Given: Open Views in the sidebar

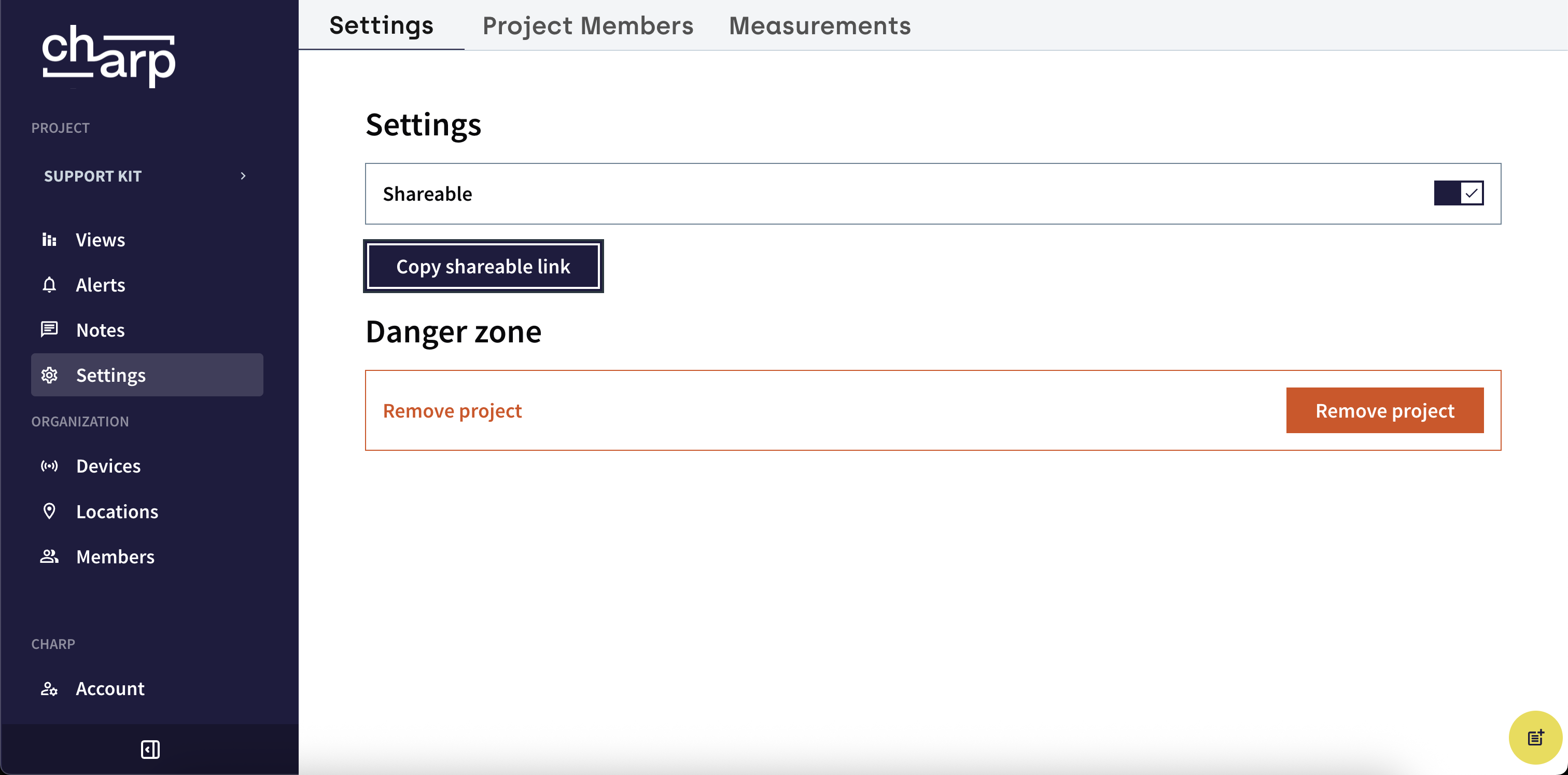Looking at the screenshot, I should click(147, 240).
